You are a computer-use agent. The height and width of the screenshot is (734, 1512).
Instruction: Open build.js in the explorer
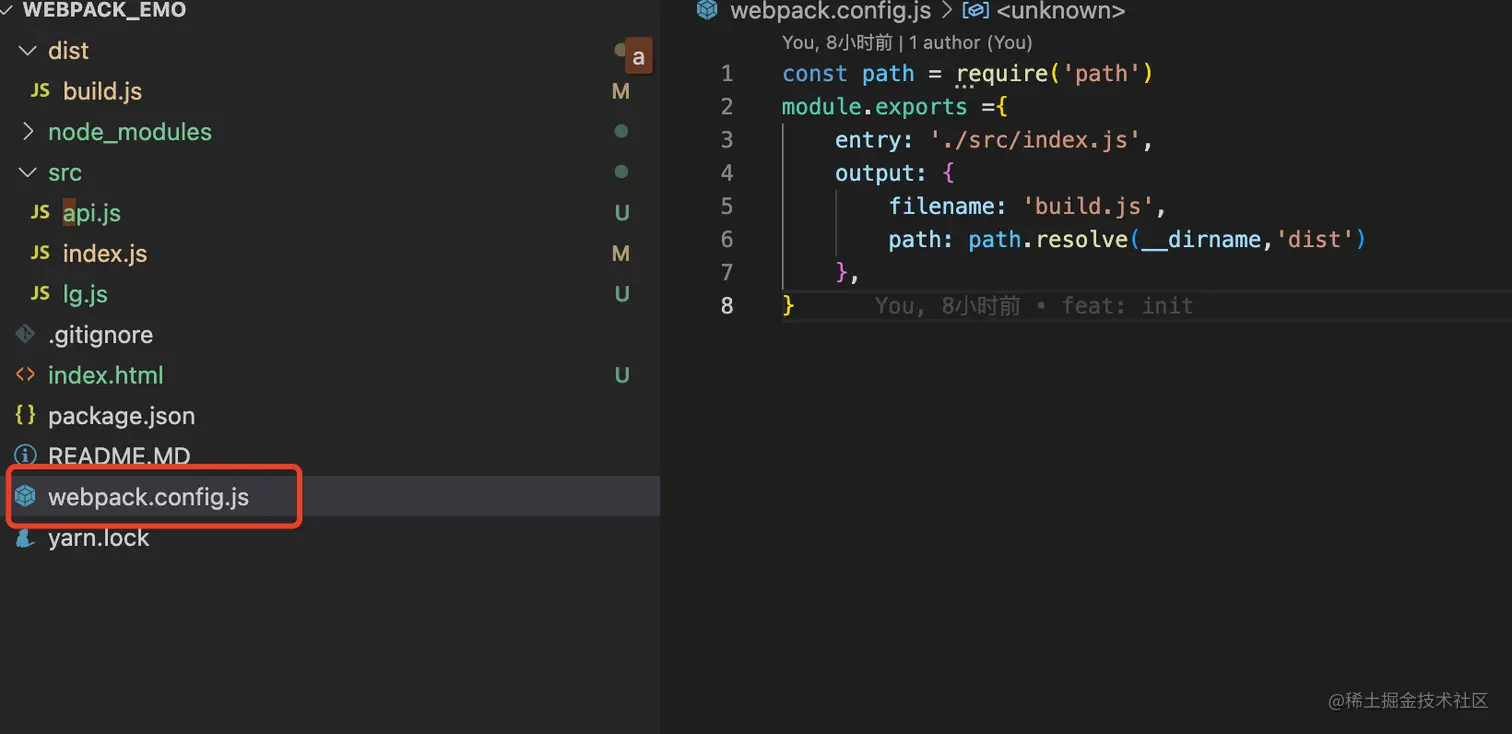click(x=102, y=91)
